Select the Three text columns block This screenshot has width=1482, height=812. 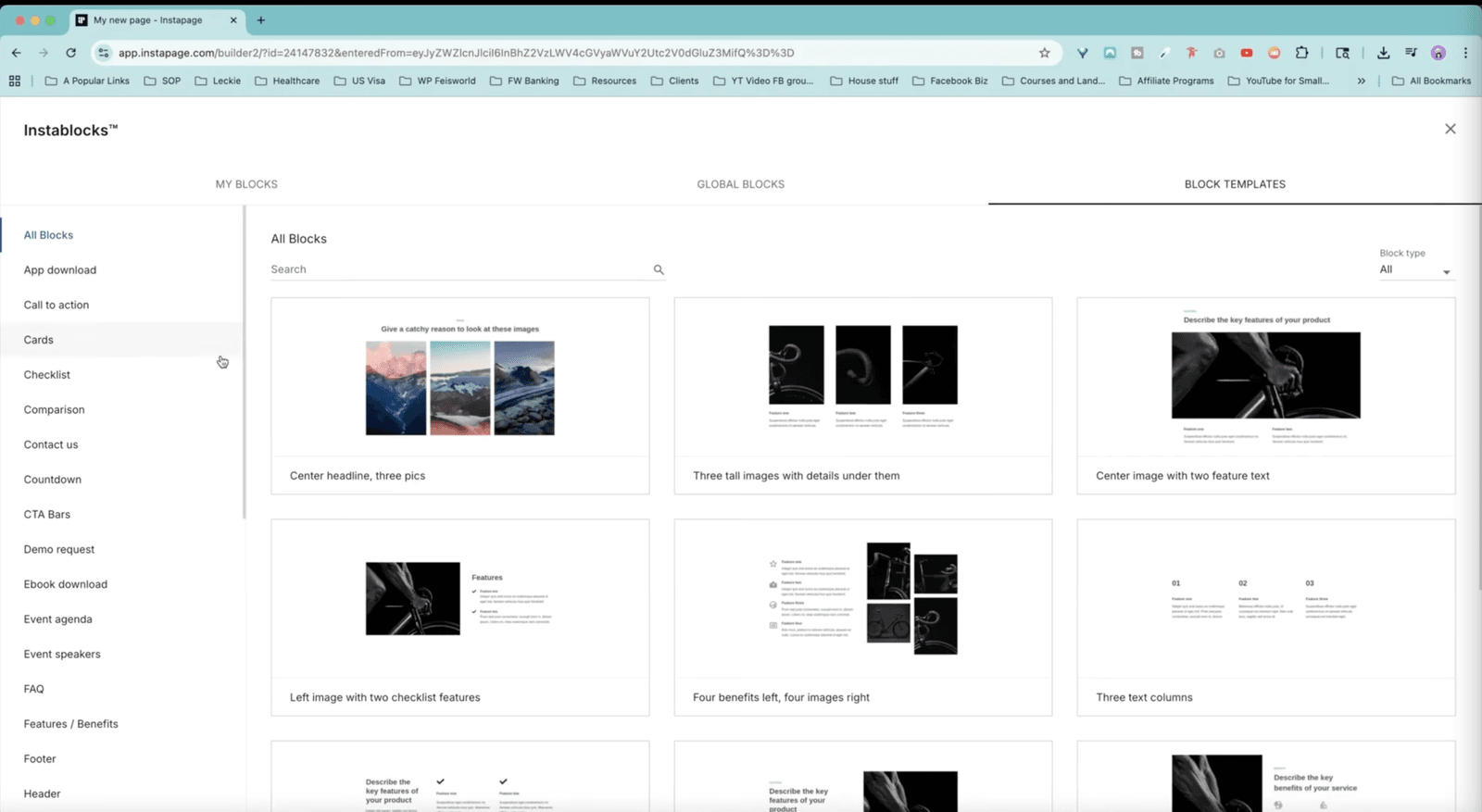[1266, 618]
